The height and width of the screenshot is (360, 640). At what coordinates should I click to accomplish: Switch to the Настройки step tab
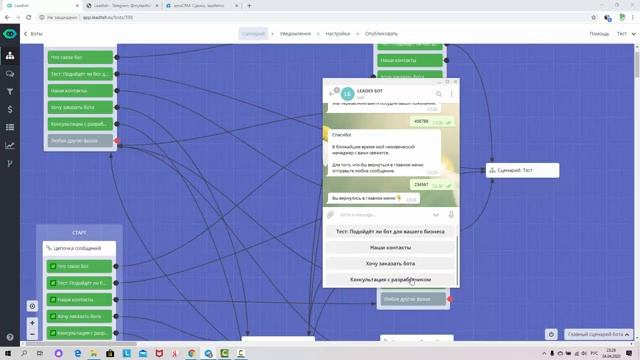[338, 34]
